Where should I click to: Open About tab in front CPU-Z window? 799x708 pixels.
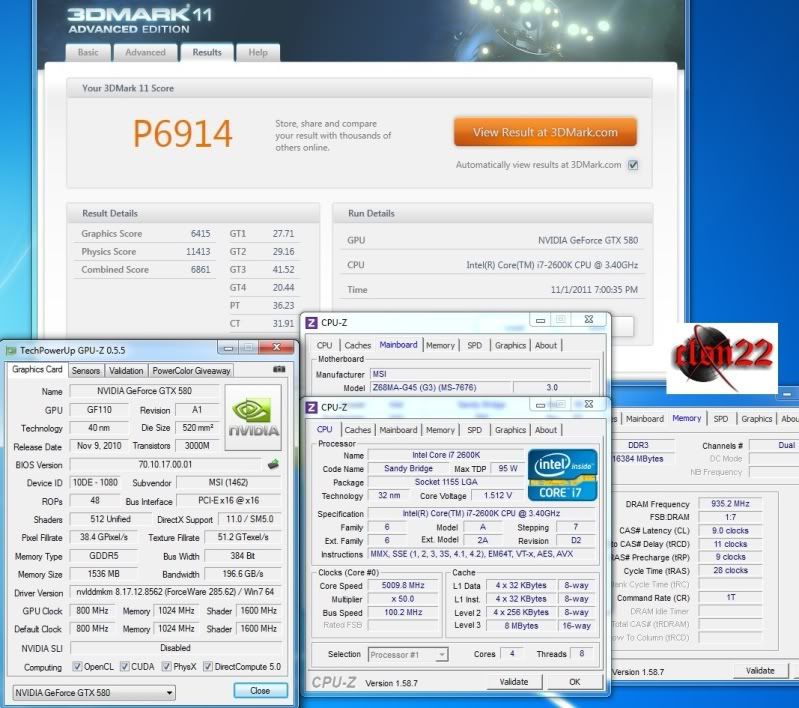click(546, 430)
